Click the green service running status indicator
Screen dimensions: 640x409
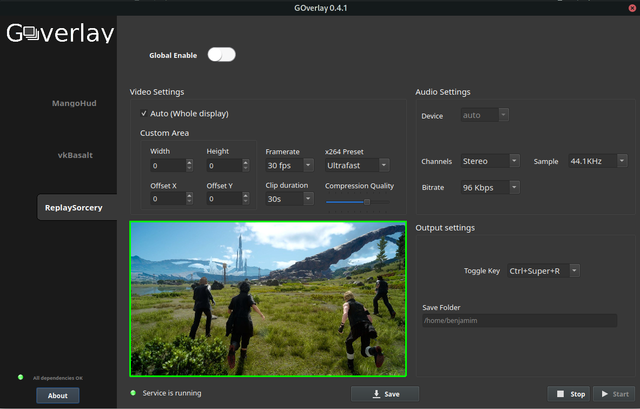tap(134, 393)
